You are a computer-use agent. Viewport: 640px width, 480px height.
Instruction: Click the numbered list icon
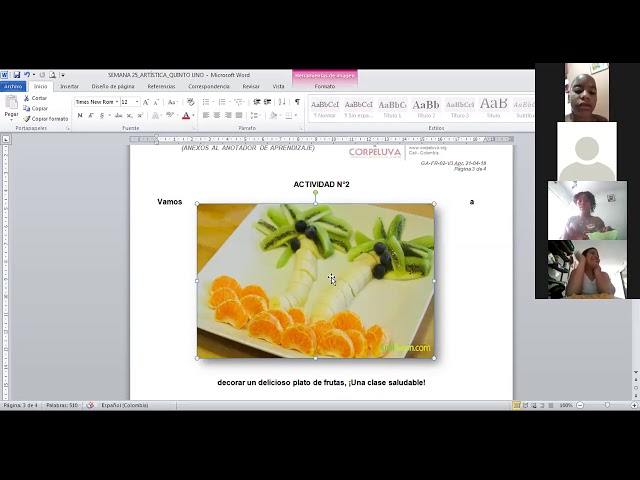222,102
